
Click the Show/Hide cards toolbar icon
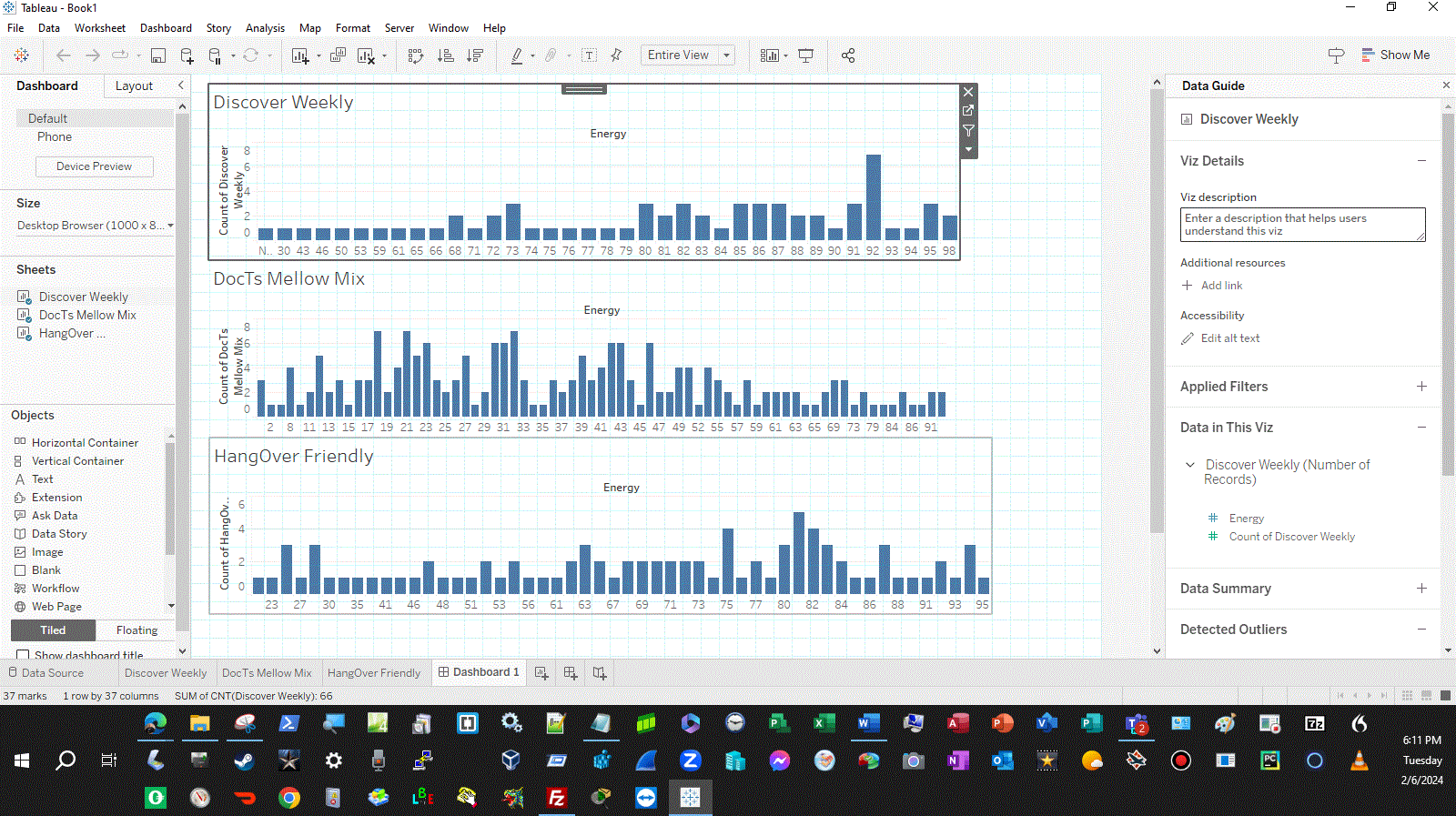(770, 55)
